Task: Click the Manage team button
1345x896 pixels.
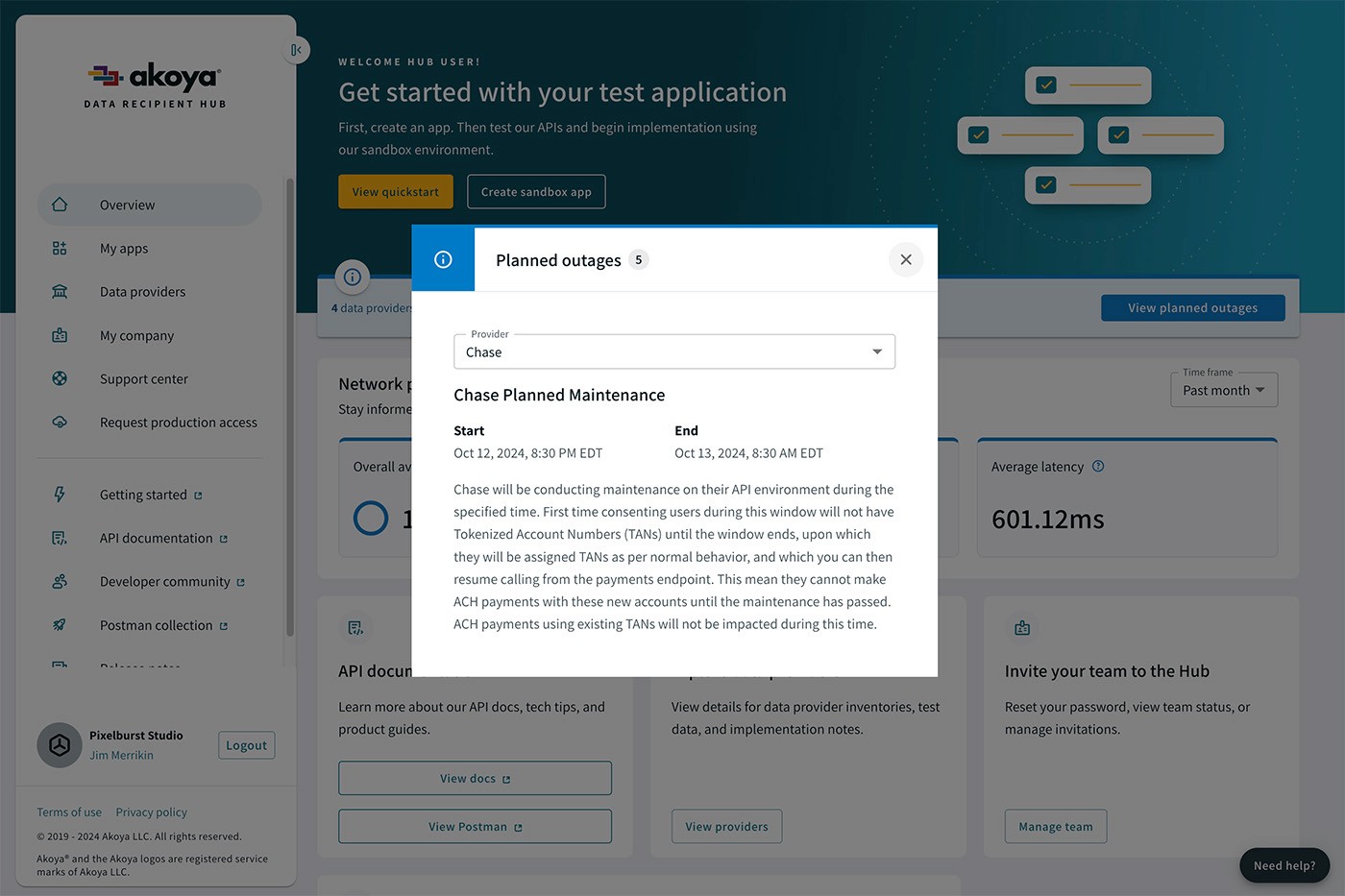Action: [1056, 827]
